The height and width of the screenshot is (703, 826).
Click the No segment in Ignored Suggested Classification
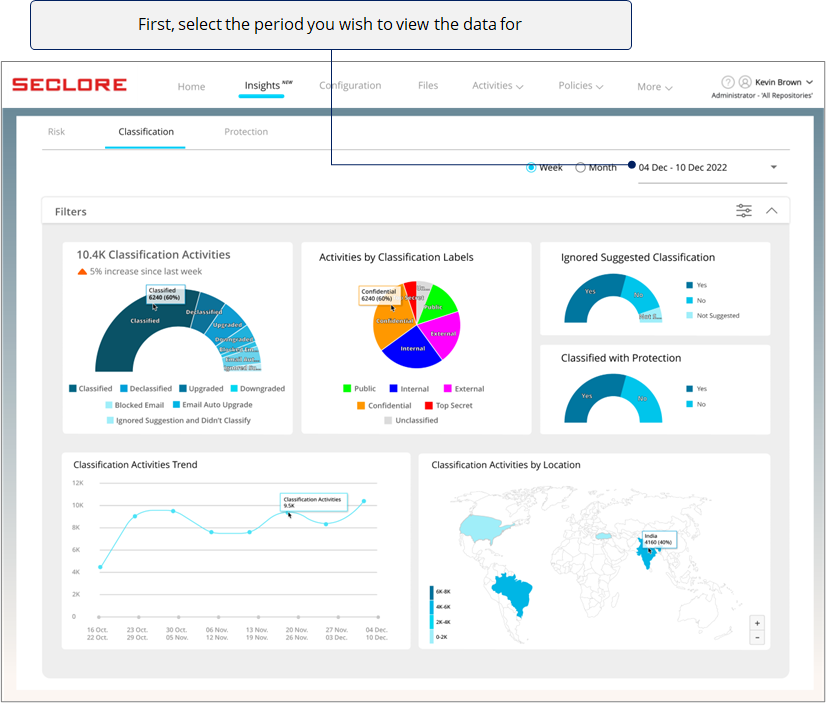639,294
